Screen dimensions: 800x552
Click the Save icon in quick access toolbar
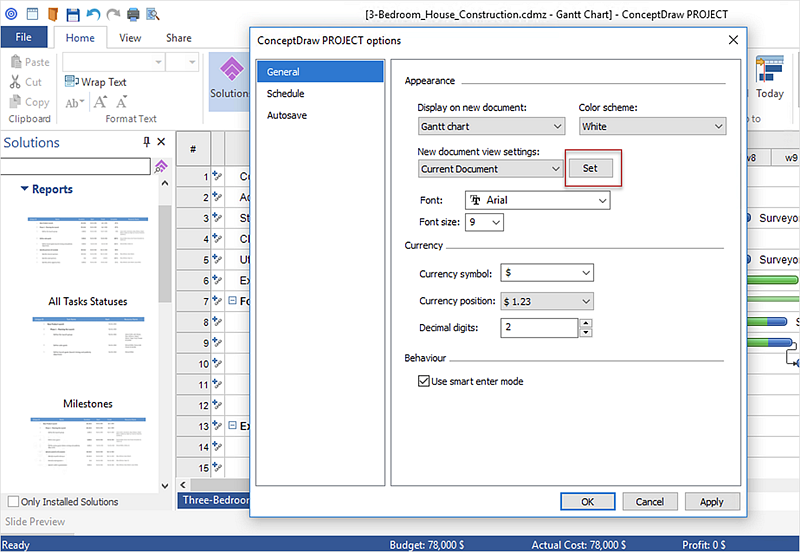[72, 15]
